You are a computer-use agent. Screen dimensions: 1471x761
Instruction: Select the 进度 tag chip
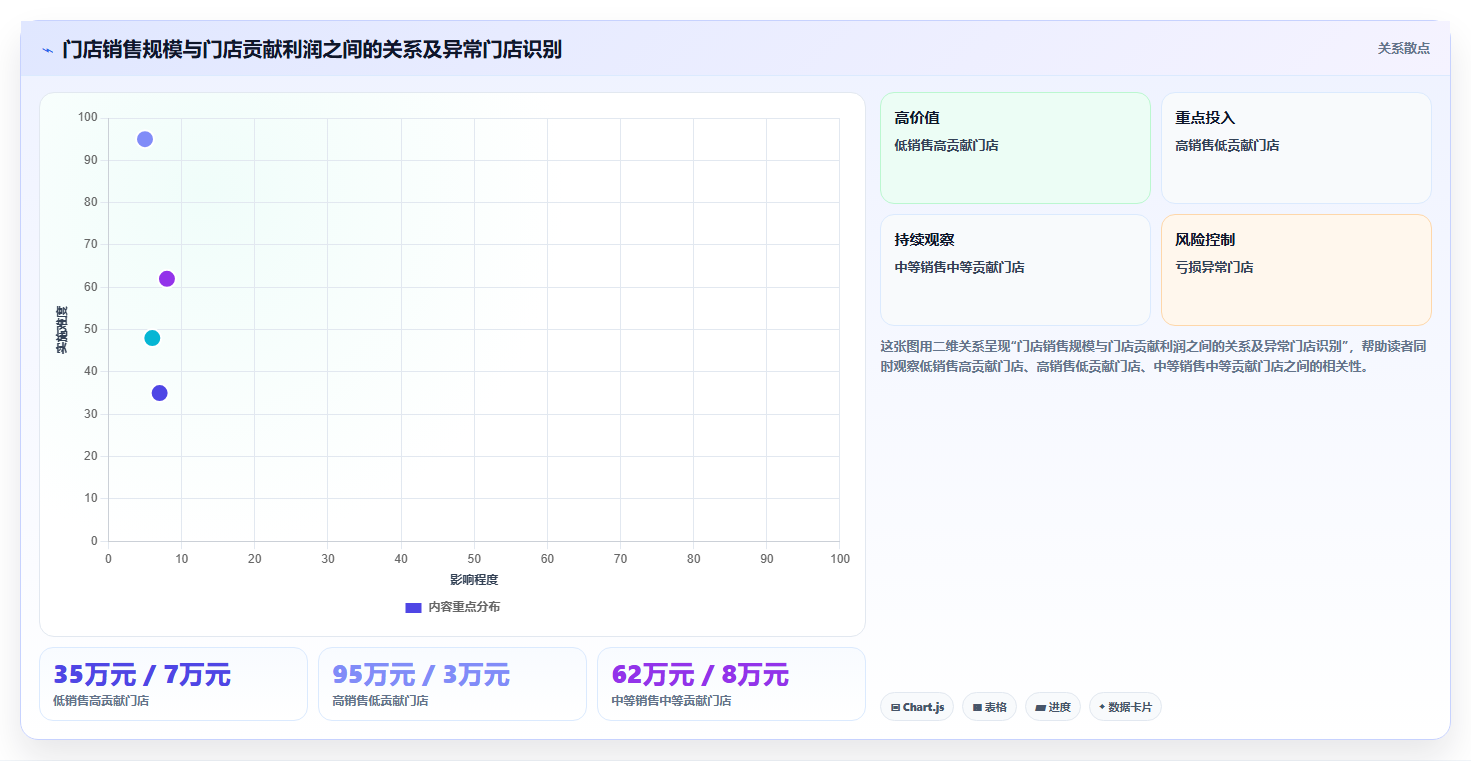click(x=1052, y=707)
